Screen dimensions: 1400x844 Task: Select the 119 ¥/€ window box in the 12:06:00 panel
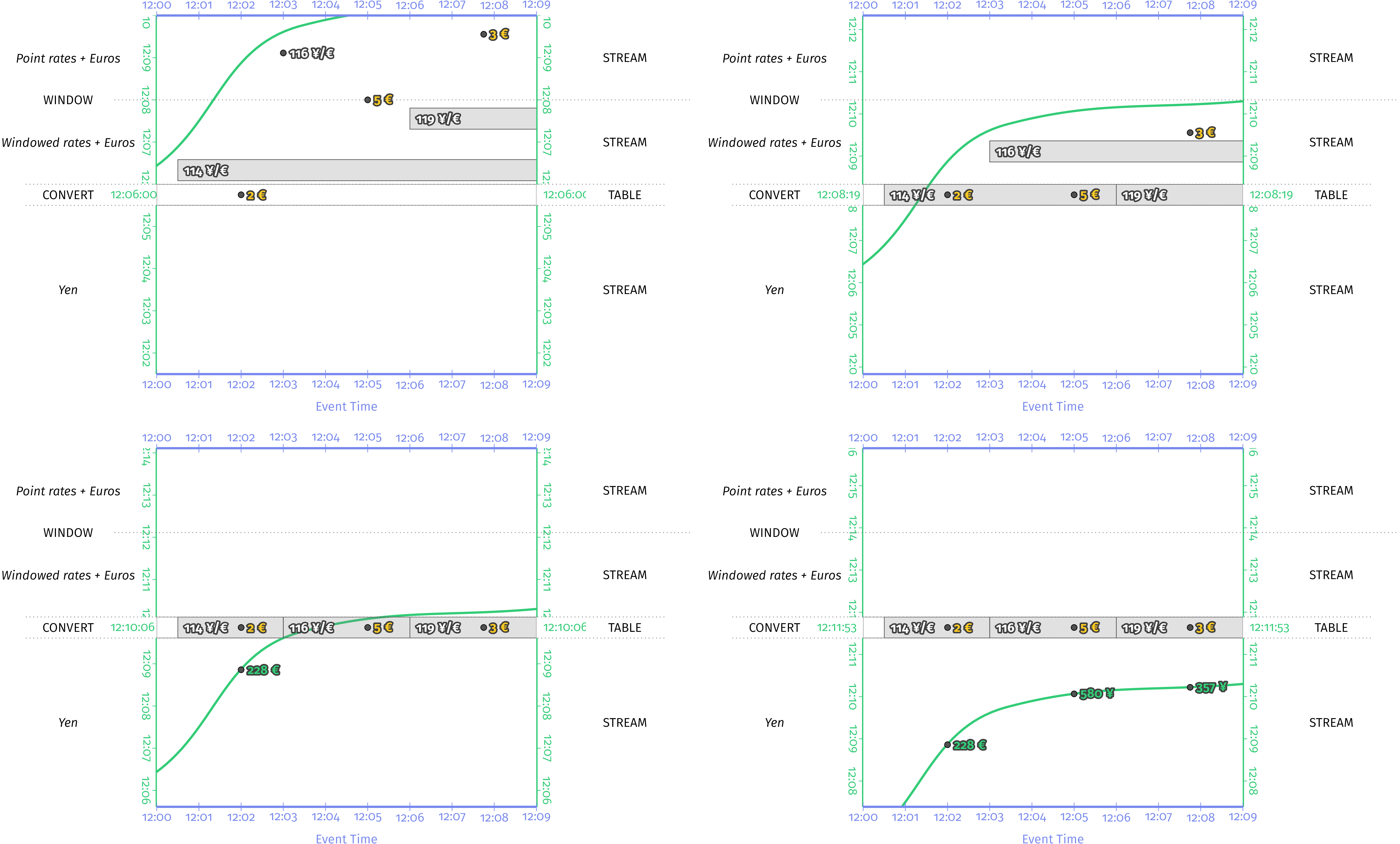click(x=473, y=119)
